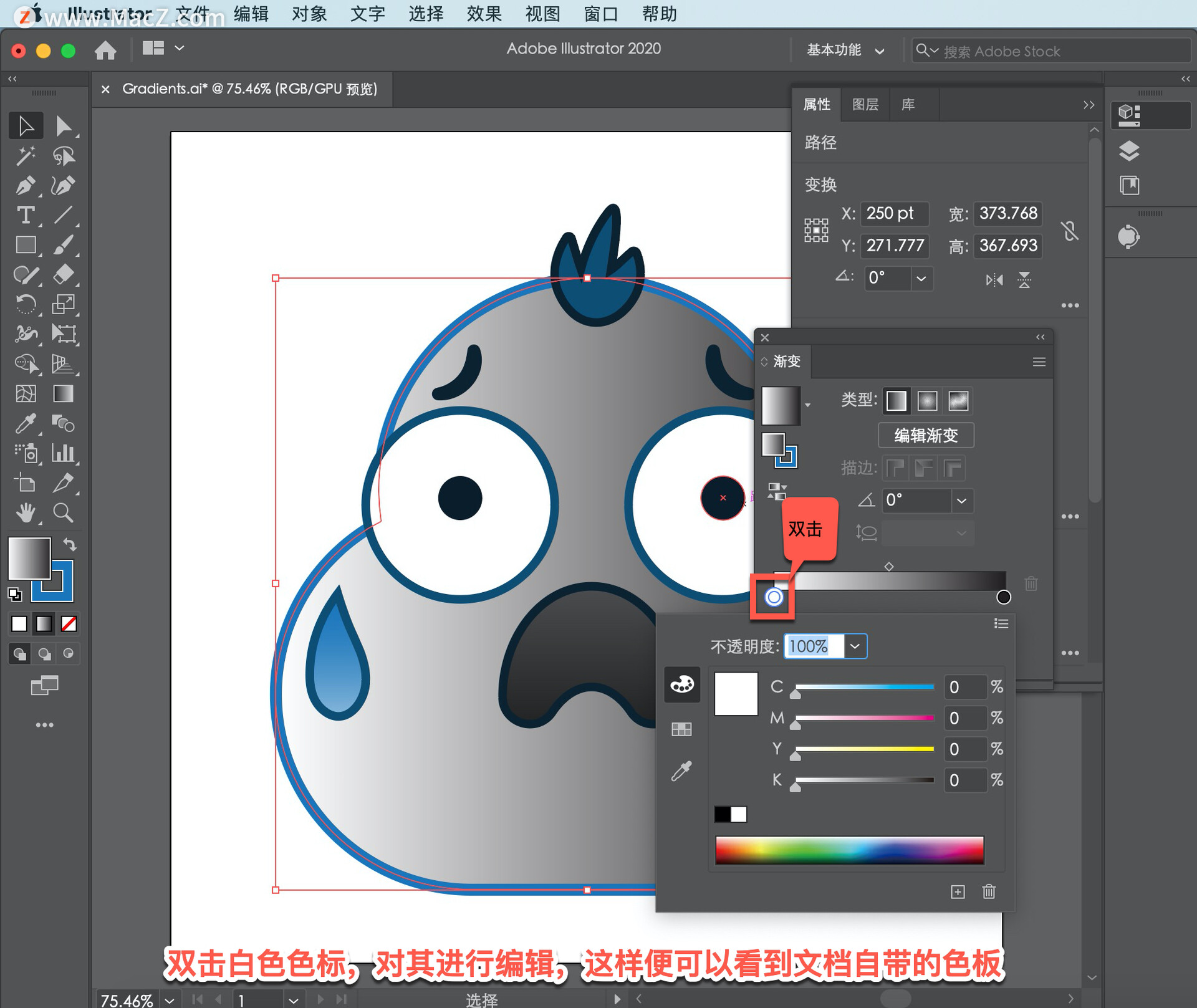Click the eyedropper in color popup

click(x=681, y=771)
